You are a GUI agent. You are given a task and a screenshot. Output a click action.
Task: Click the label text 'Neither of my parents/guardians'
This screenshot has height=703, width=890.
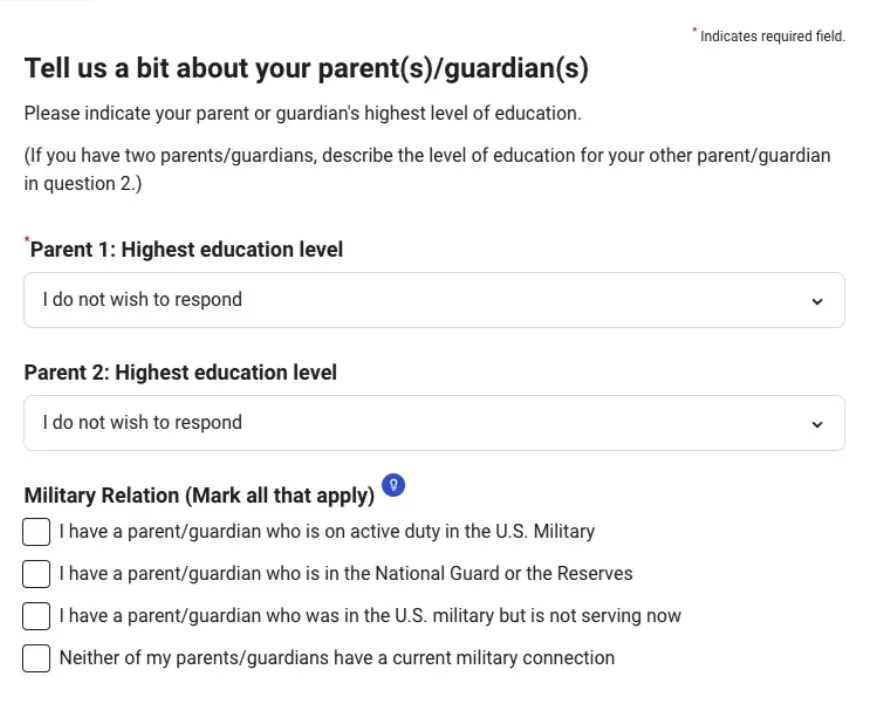point(194,658)
